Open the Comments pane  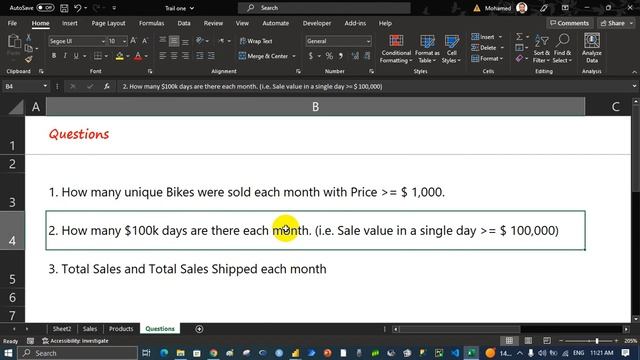coord(569,23)
